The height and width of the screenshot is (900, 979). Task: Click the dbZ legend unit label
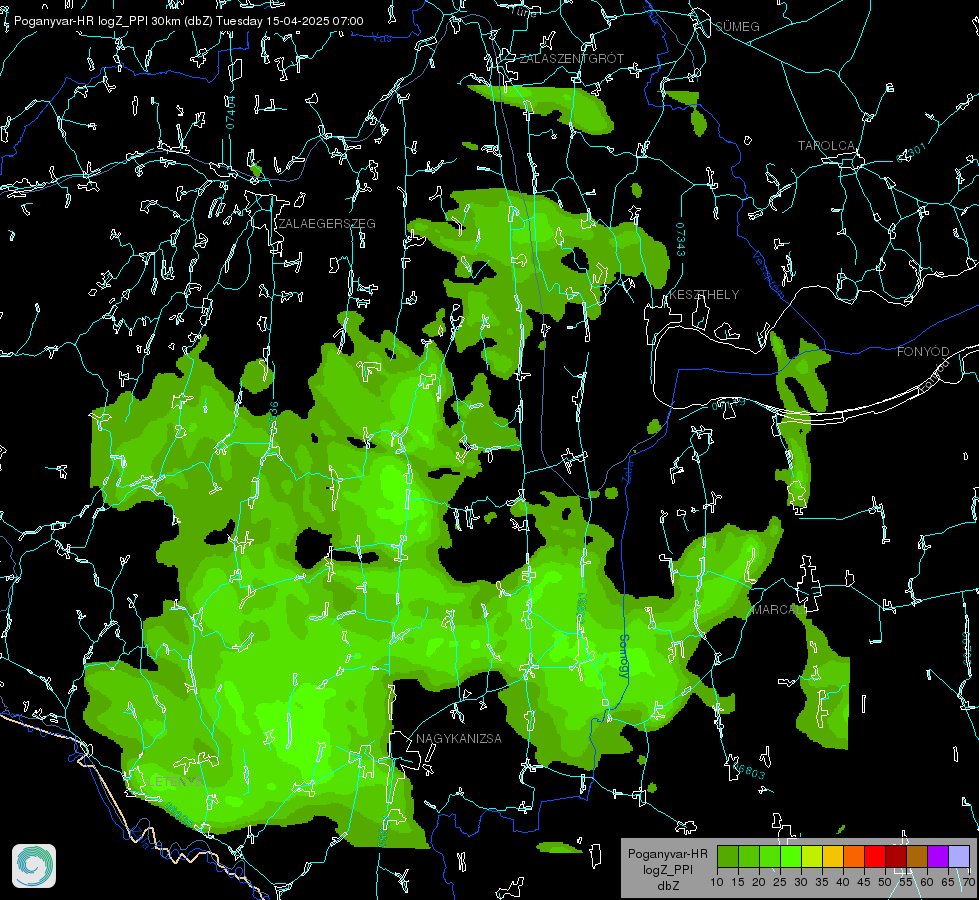(x=668, y=886)
